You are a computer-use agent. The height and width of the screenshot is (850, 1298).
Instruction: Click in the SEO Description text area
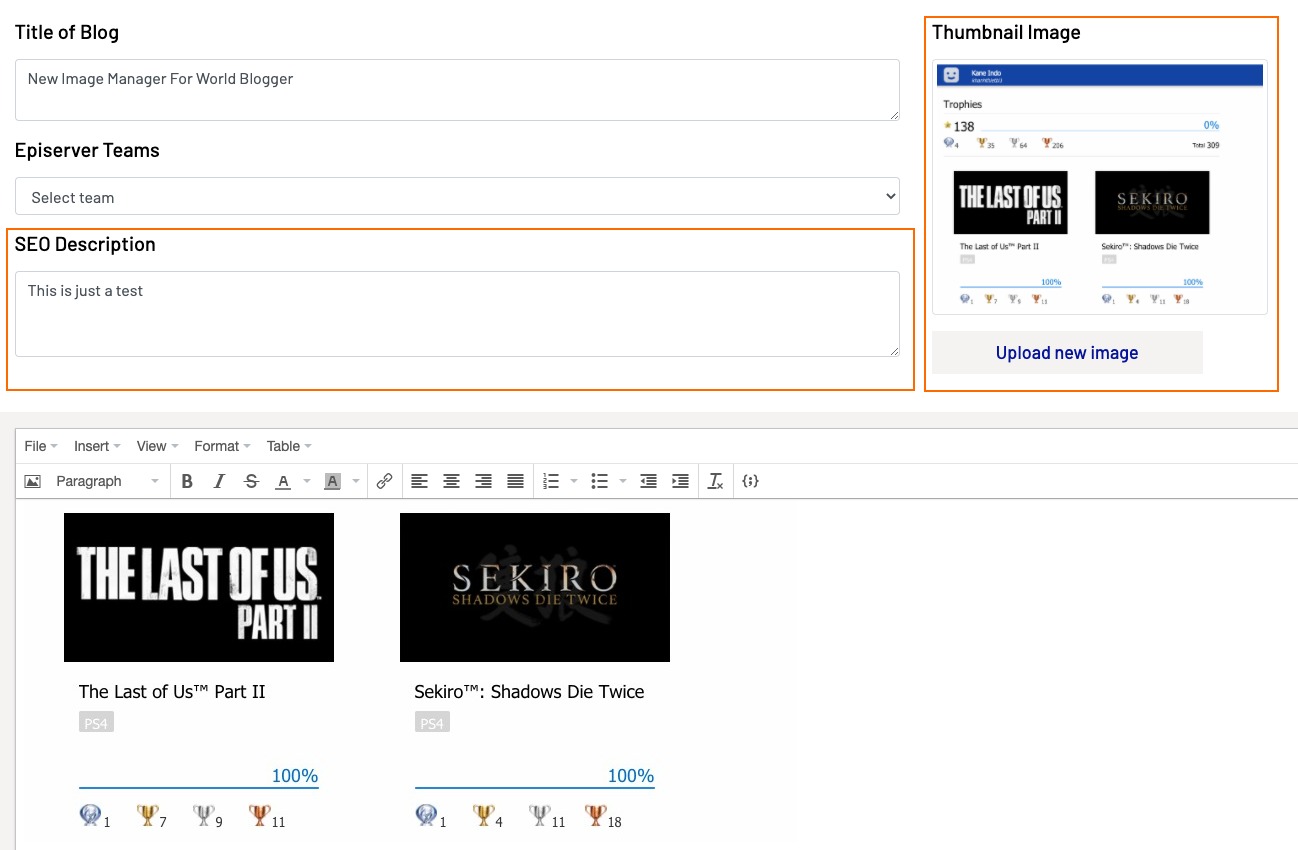(457, 314)
